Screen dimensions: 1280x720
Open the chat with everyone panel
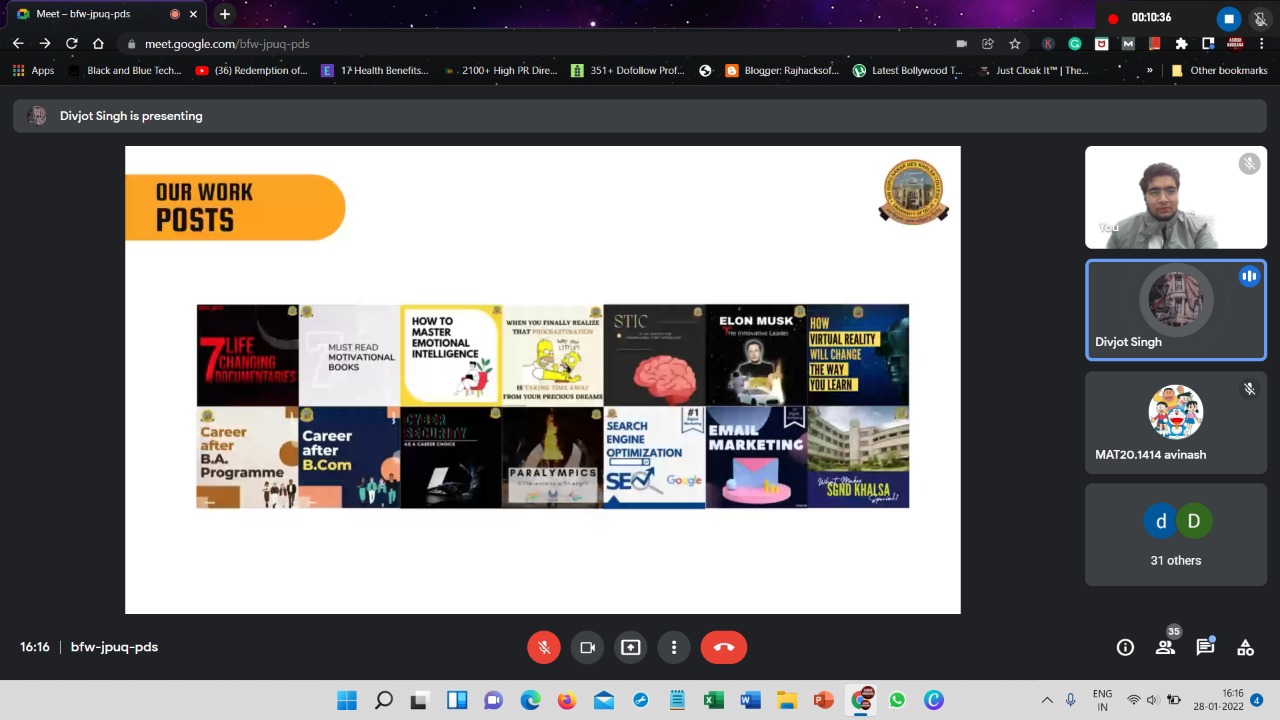(1205, 647)
